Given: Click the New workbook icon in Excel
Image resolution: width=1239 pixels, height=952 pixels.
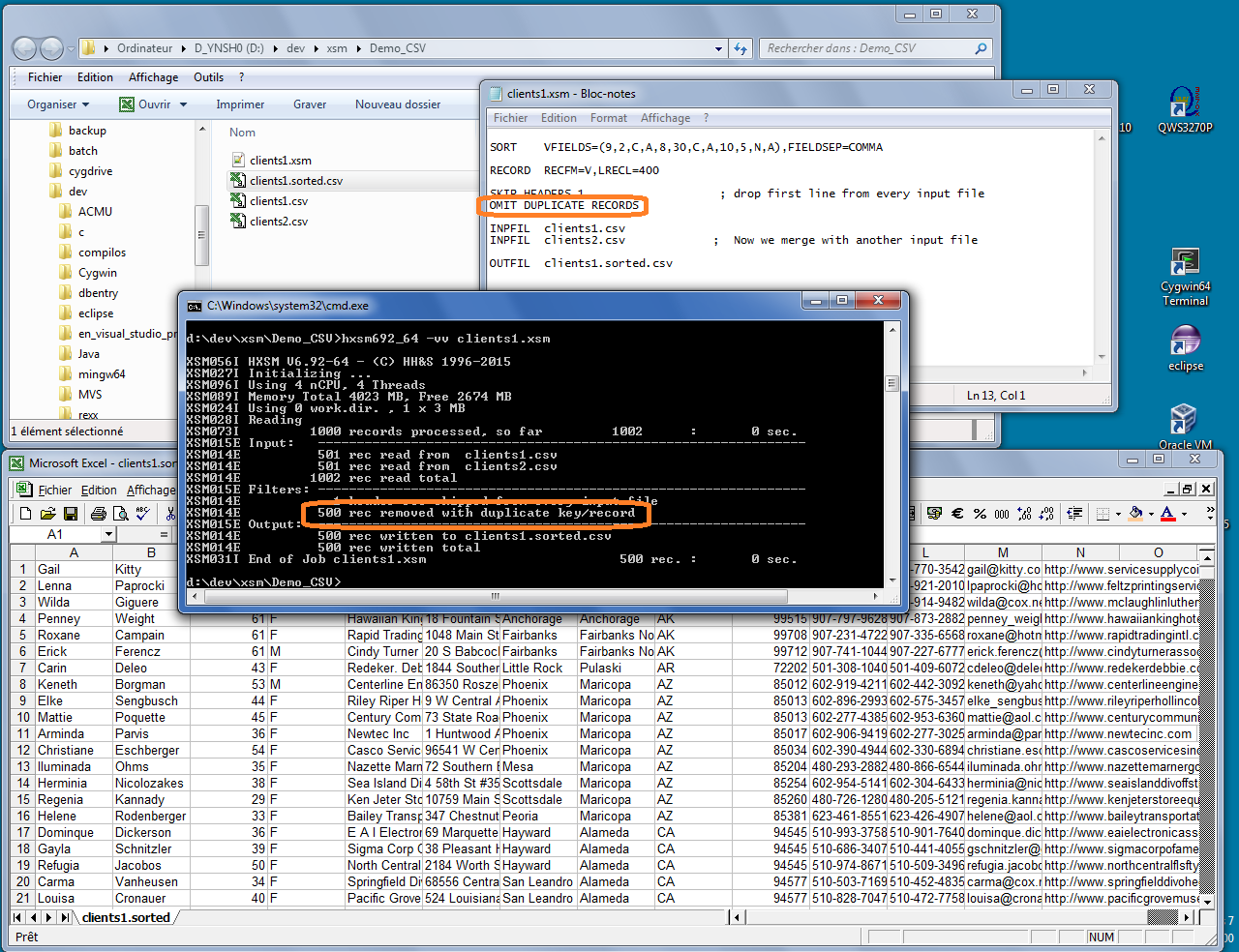Looking at the screenshot, I should 26,514.
